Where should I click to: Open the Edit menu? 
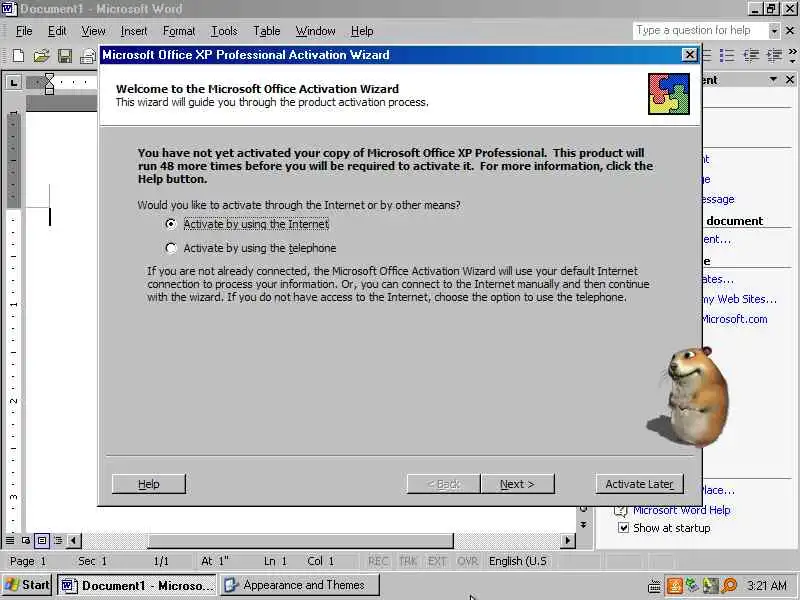(x=57, y=31)
